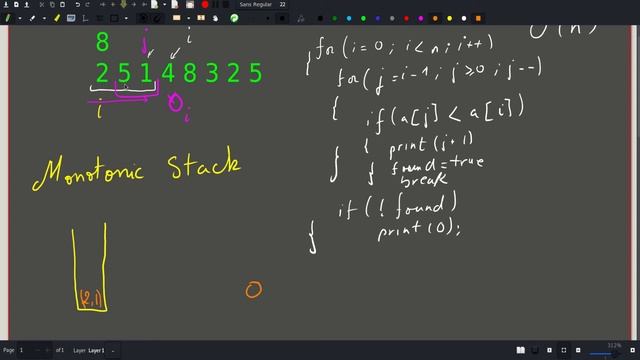Click the New document icon
Viewport: 640px width, 360px height.
coord(16,4)
